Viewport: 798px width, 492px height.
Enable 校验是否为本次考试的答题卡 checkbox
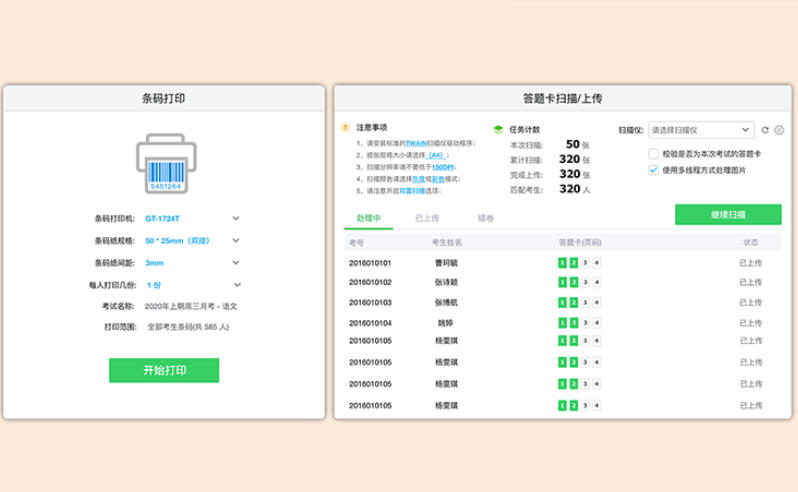click(653, 154)
